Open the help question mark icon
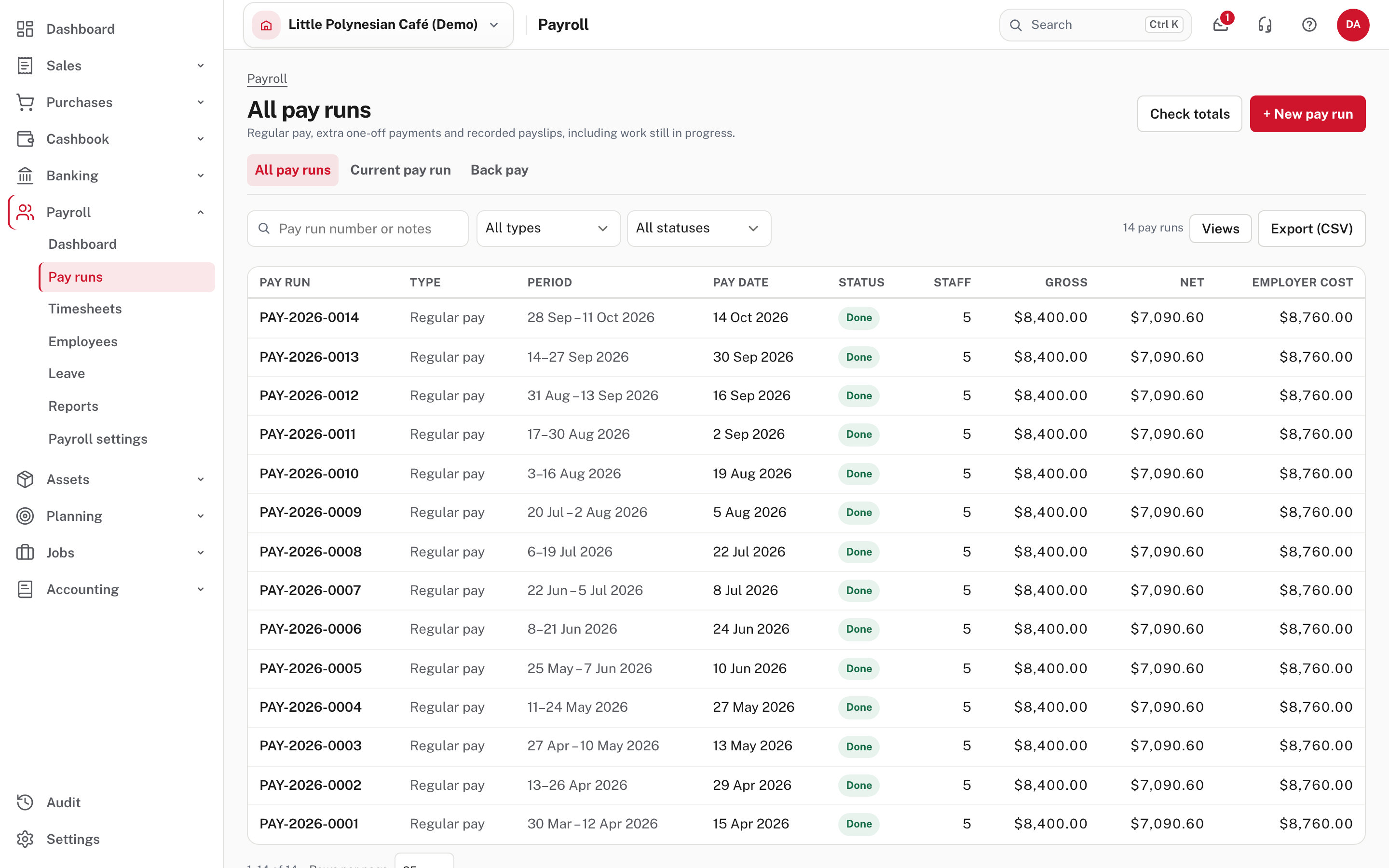The width and height of the screenshot is (1389, 868). click(x=1309, y=25)
